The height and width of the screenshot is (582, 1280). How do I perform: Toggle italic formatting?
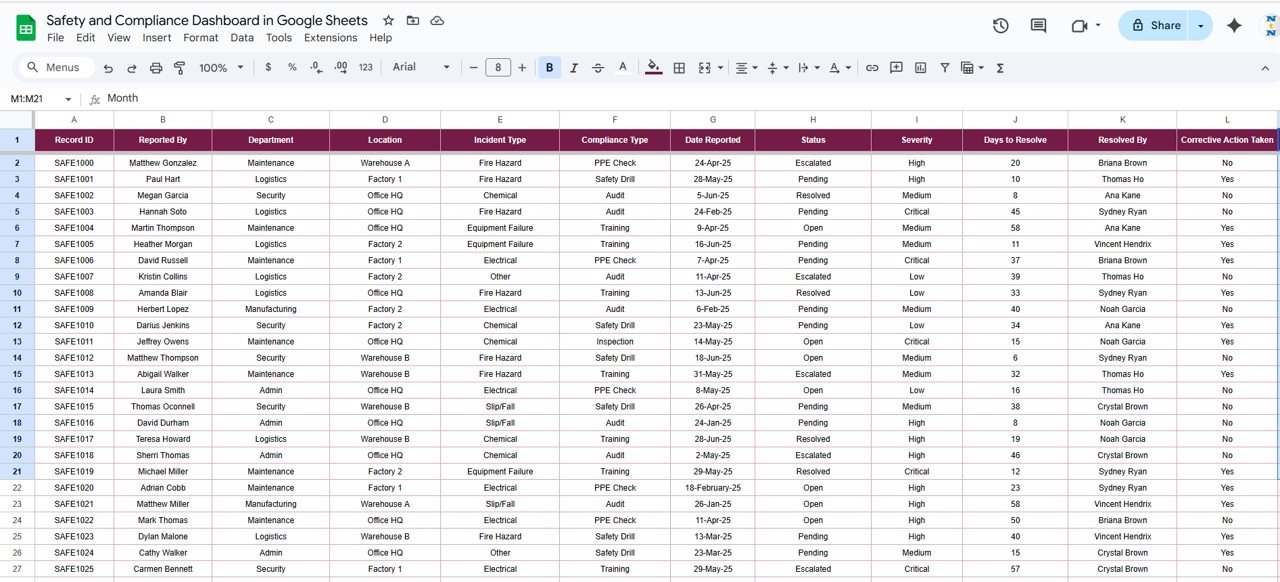pos(574,68)
